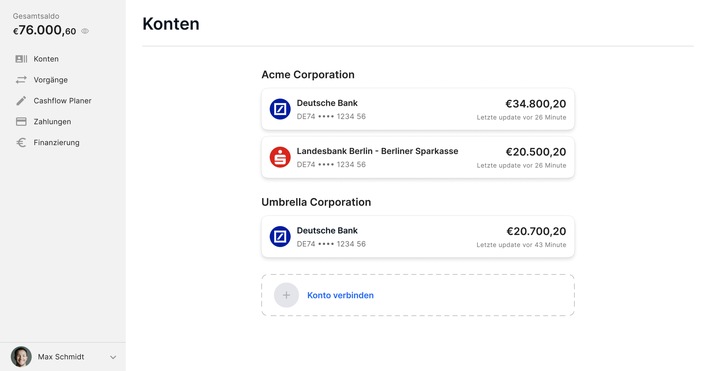Open the Landesbank Berlin account card
The image size is (710, 371).
pyautogui.click(x=418, y=157)
